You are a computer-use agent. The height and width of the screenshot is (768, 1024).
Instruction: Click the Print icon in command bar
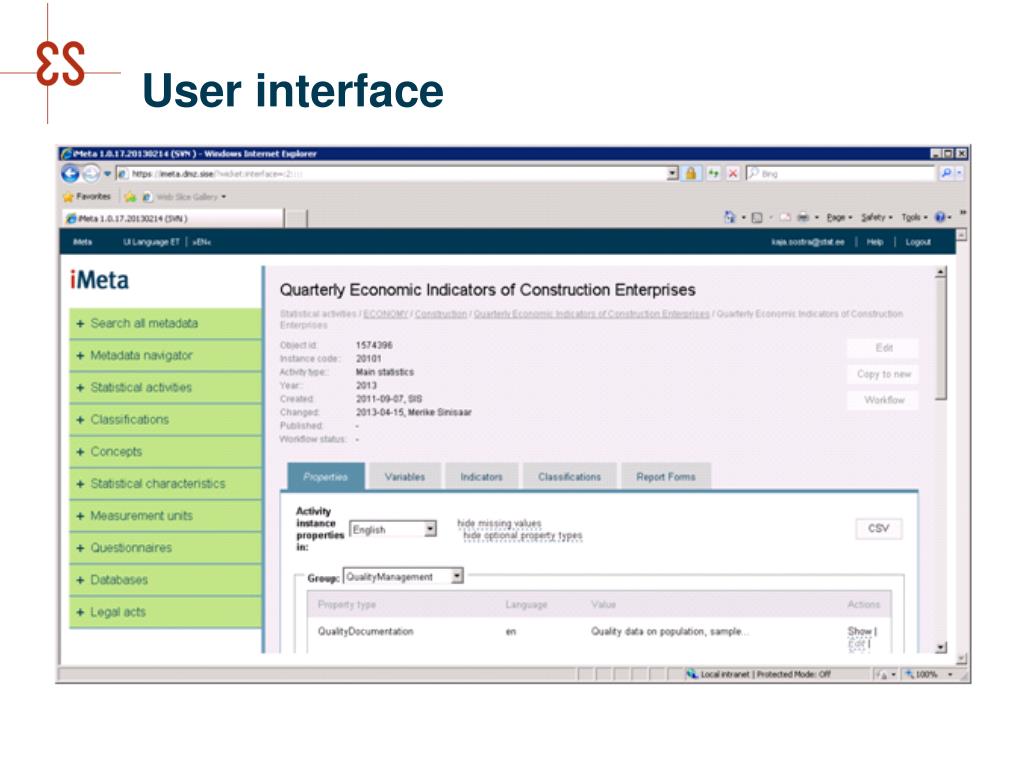click(804, 217)
